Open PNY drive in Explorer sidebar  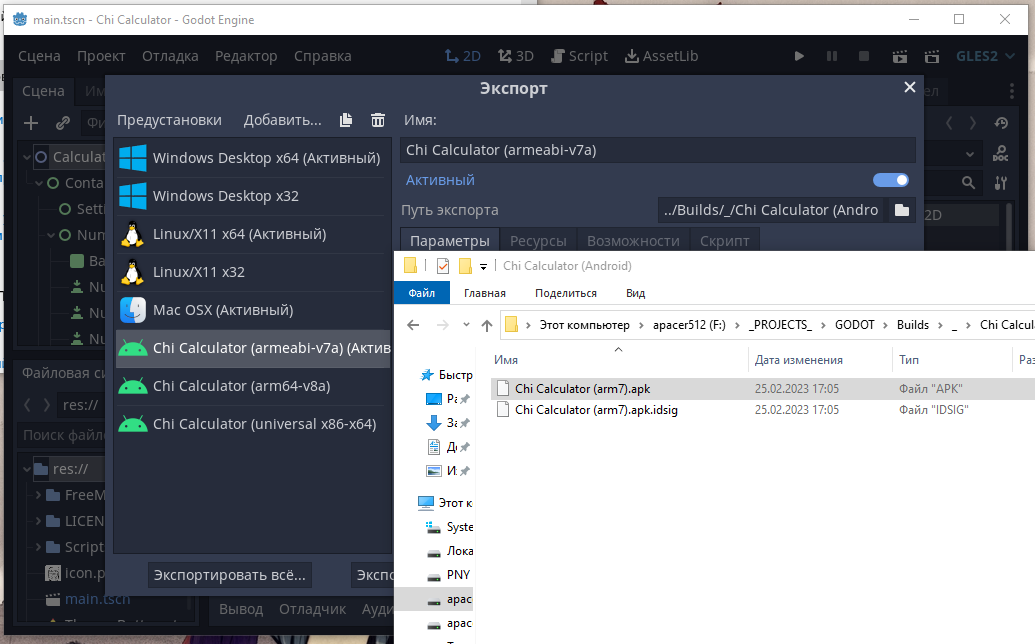click(451, 575)
